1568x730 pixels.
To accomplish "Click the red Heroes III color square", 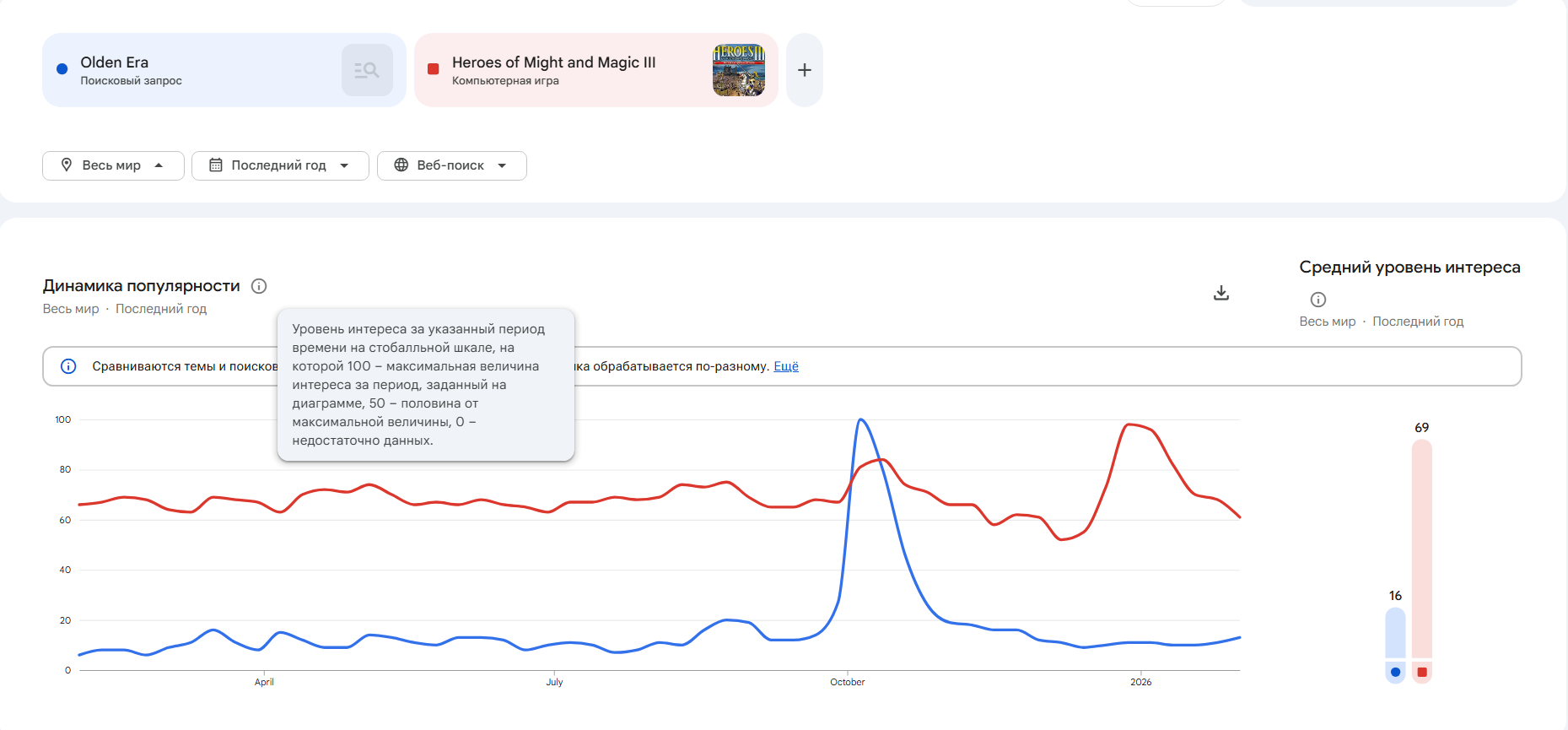I will pyautogui.click(x=434, y=69).
